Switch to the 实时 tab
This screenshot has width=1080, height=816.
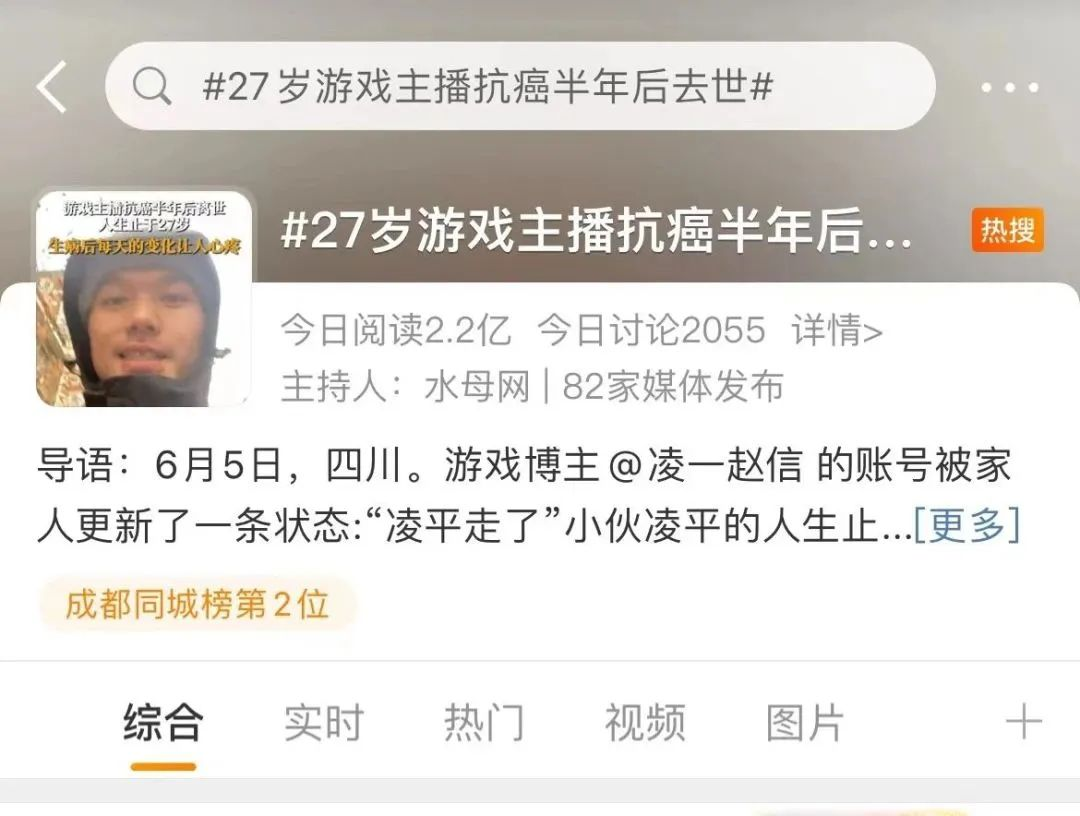point(324,722)
